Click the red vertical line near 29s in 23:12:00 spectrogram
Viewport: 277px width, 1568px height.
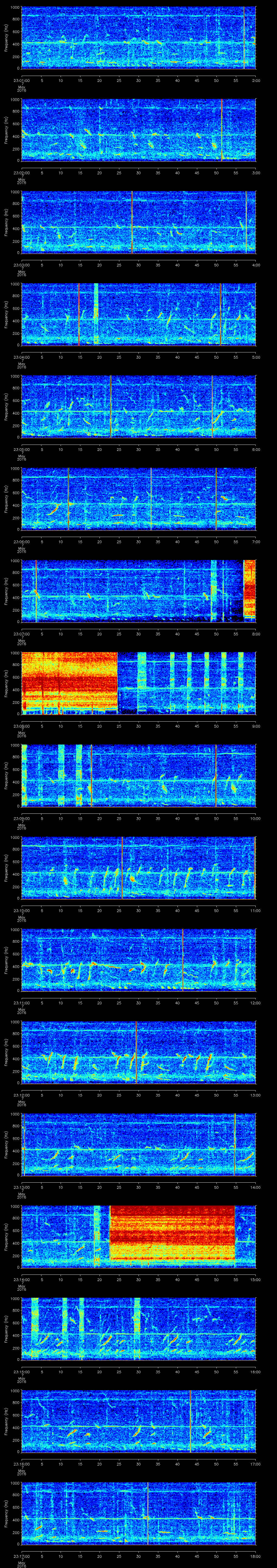click(136, 1052)
